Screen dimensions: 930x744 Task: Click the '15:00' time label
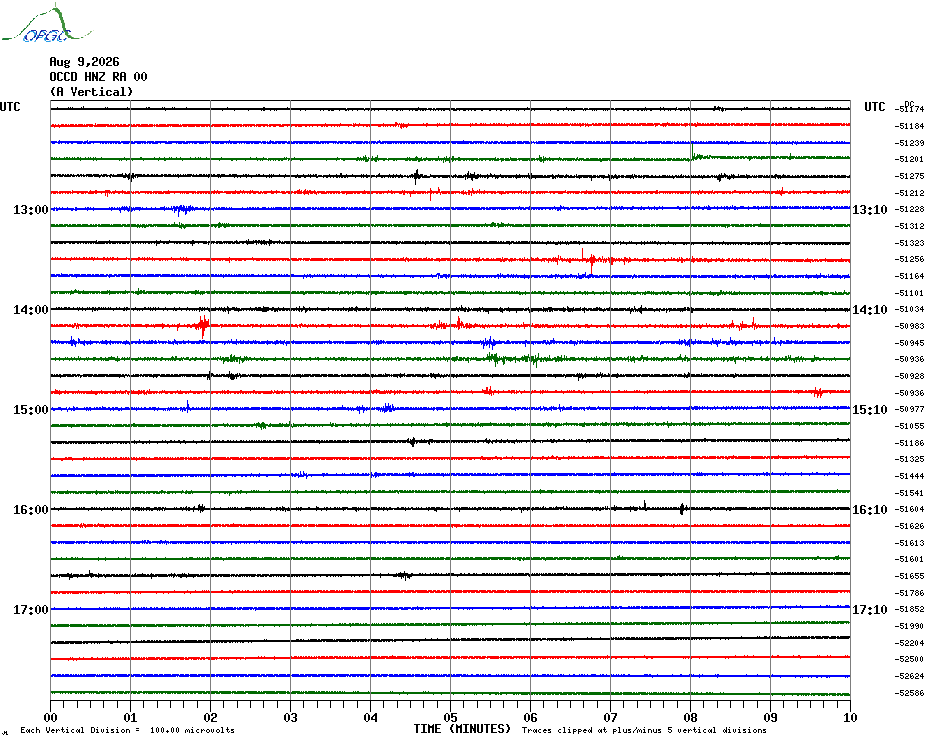[31, 409]
